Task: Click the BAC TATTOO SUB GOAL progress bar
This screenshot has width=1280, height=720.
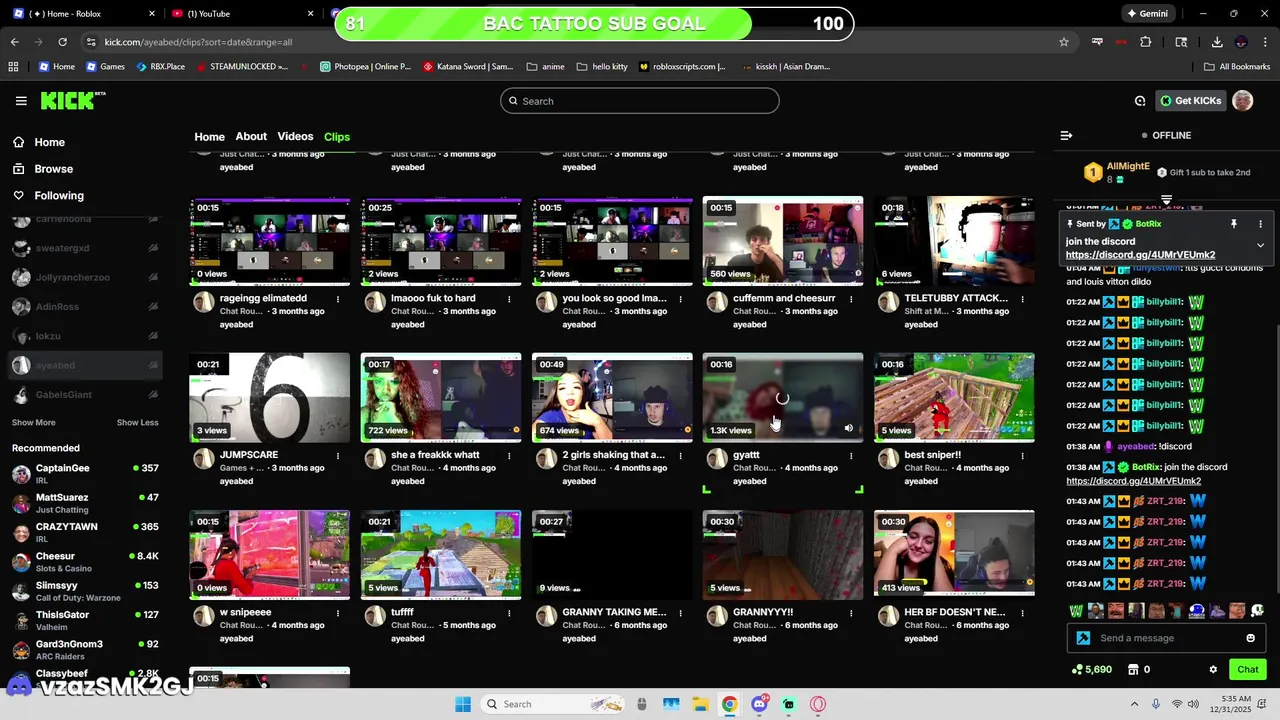Action: (x=594, y=24)
